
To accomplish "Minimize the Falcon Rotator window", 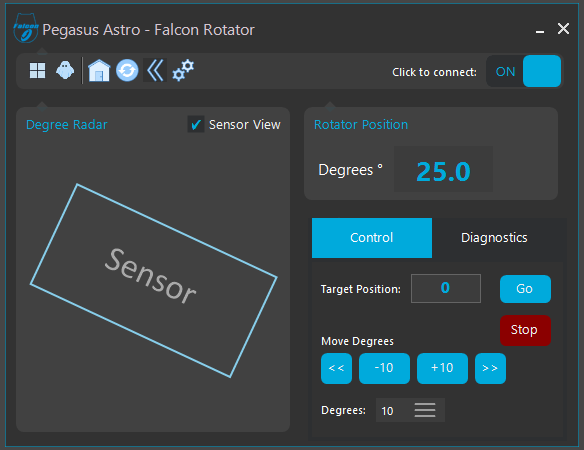I will pyautogui.click(x=540, y=30).
